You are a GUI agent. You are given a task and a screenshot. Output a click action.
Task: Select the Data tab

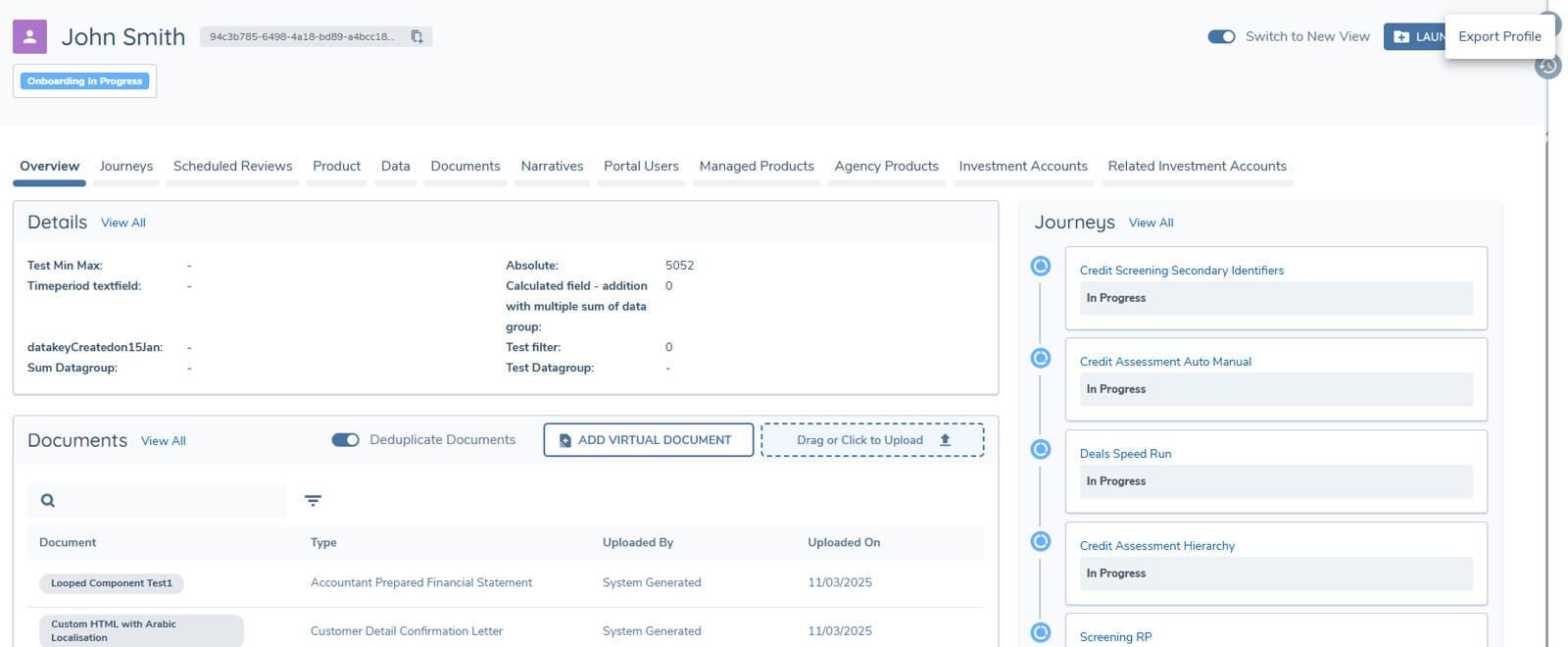coord(396,167)
